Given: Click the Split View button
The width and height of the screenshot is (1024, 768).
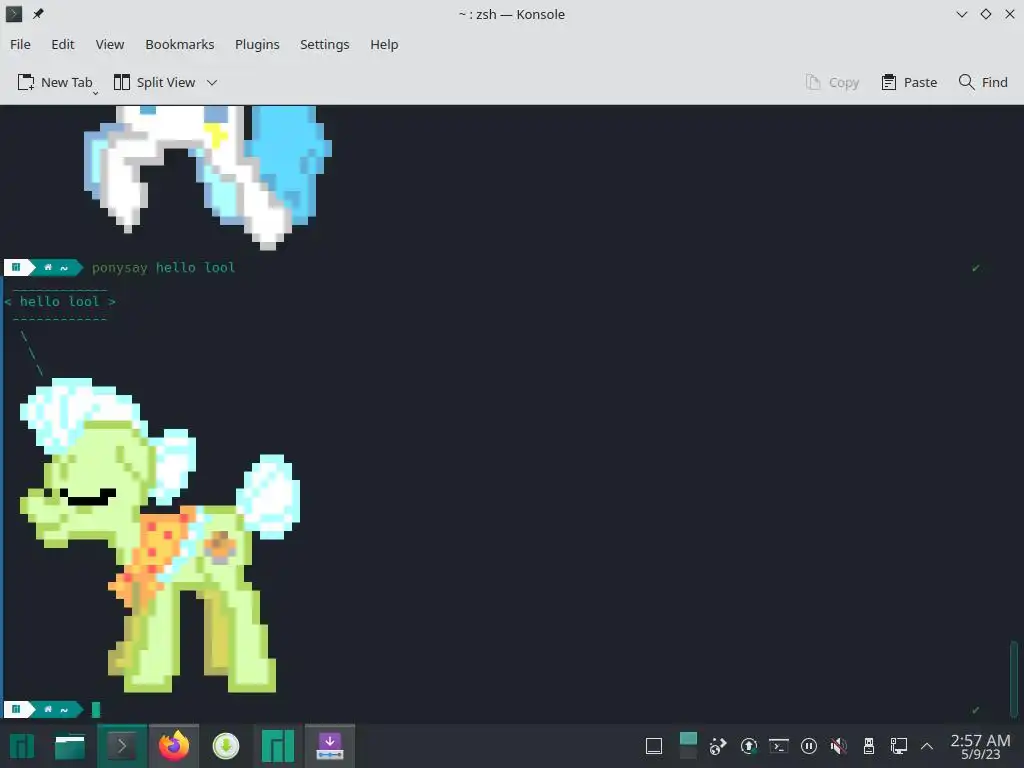Looking at the screenshot, I should coord(155,82).
